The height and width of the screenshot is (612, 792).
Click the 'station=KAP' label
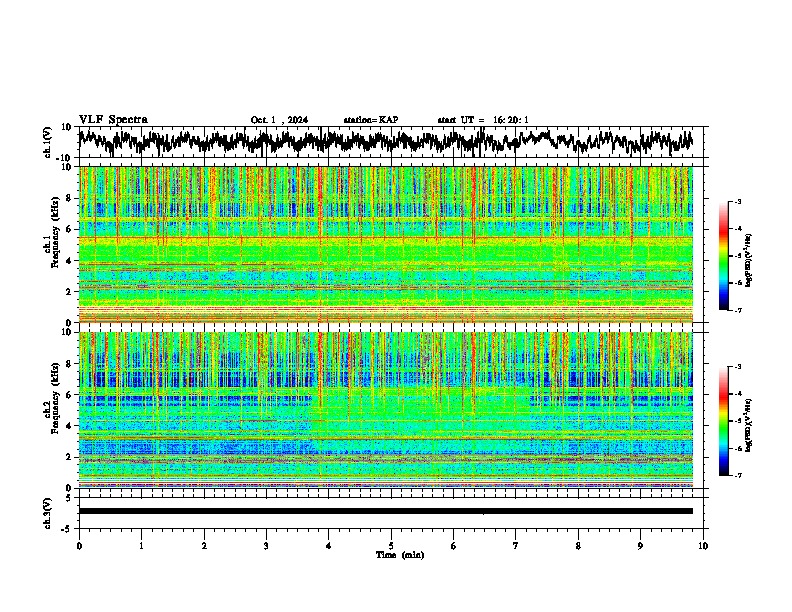371,120
